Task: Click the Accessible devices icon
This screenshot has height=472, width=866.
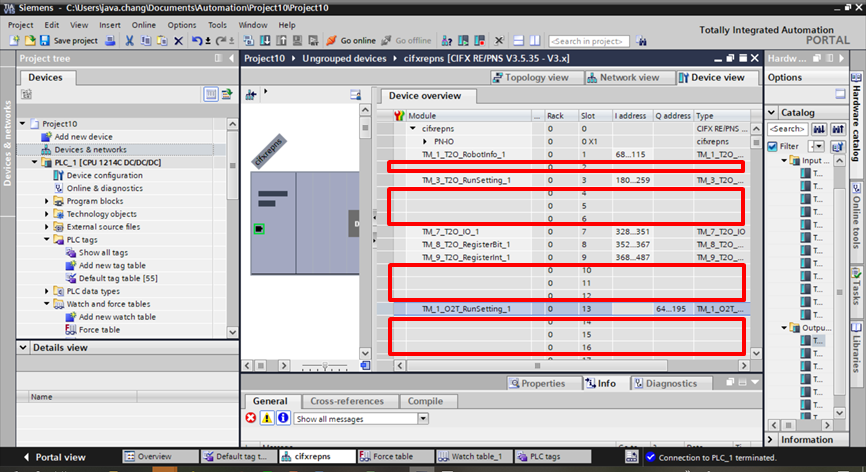Action: click(447, 40)
